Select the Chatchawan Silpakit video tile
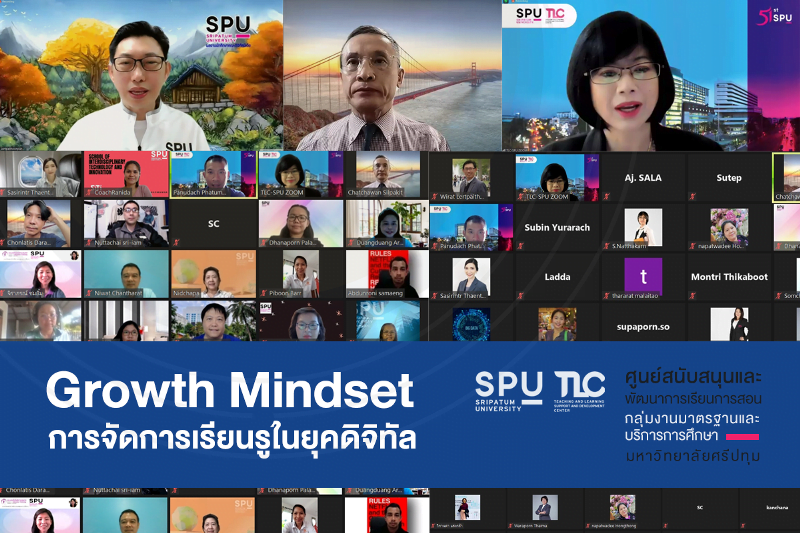800x533 pixels. pos(384,174)
